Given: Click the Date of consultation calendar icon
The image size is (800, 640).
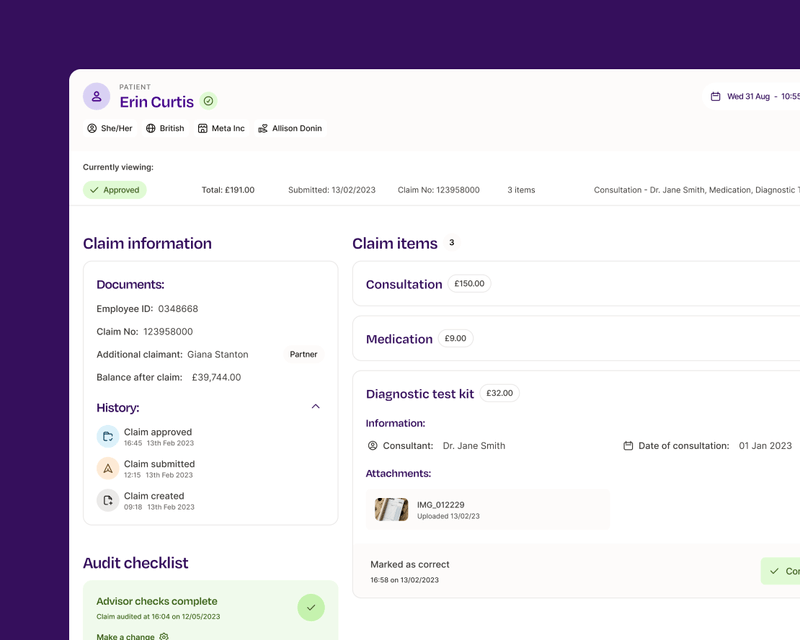Looking at the screenshot, I should [628, 446].
